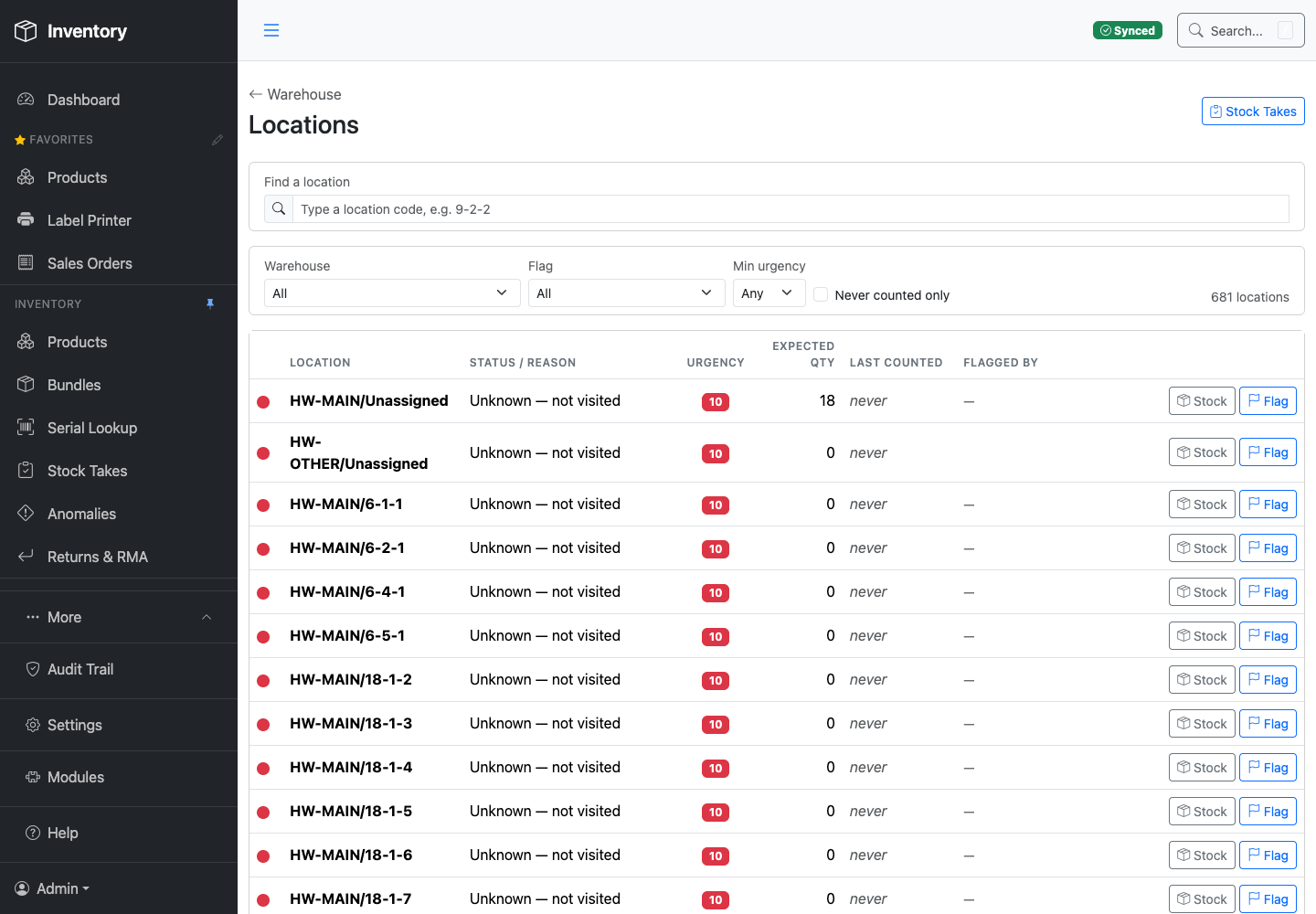This screenshot has width=1316, height=914.
Task: Click the Inventory box logo icon
Action: [x=26, y=31]
